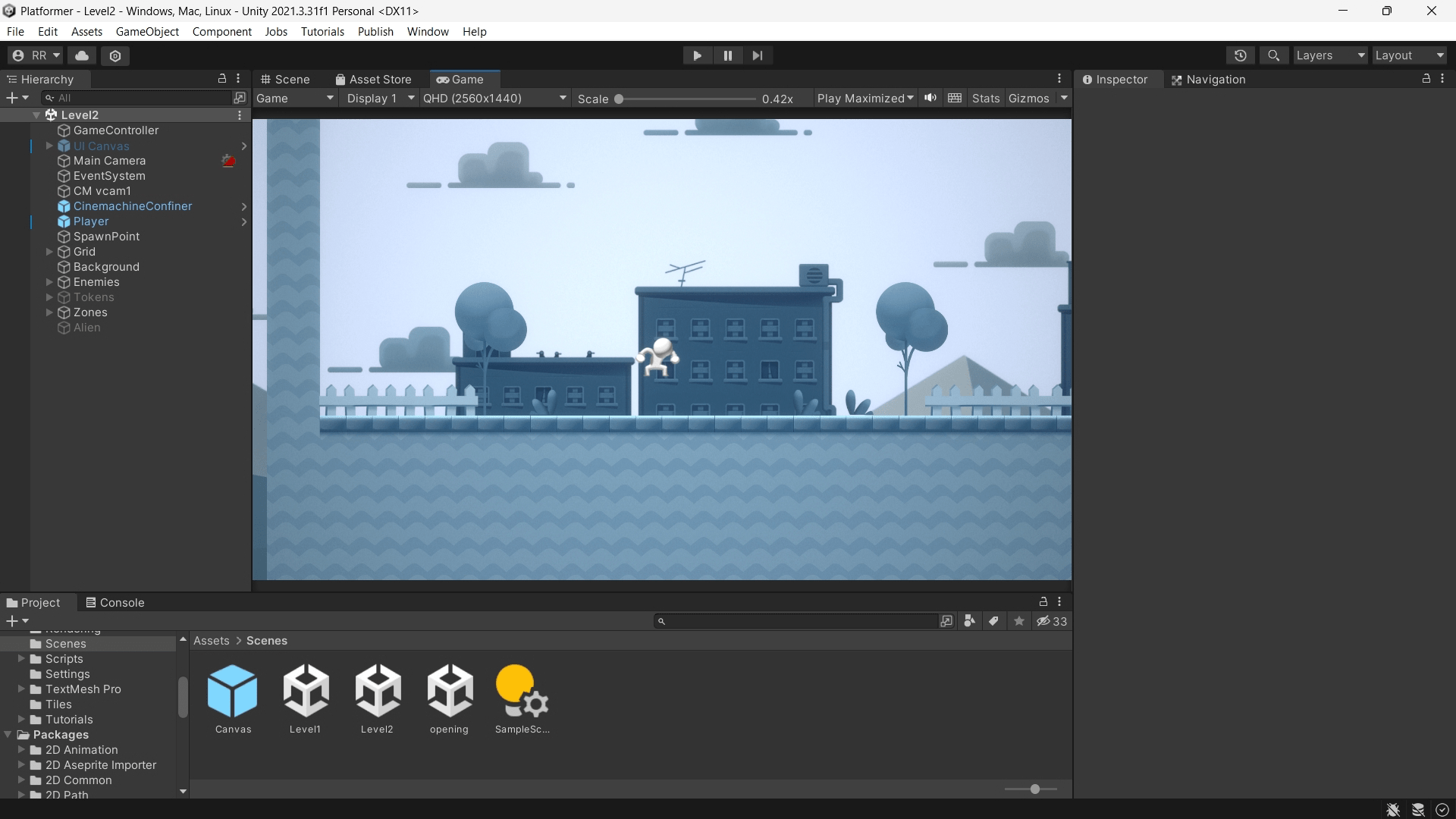The width and height of the screenshot is (1456, 819).
Task: Select CinemachineConfiner in the Hierarchy
Action: coord(133,206)
